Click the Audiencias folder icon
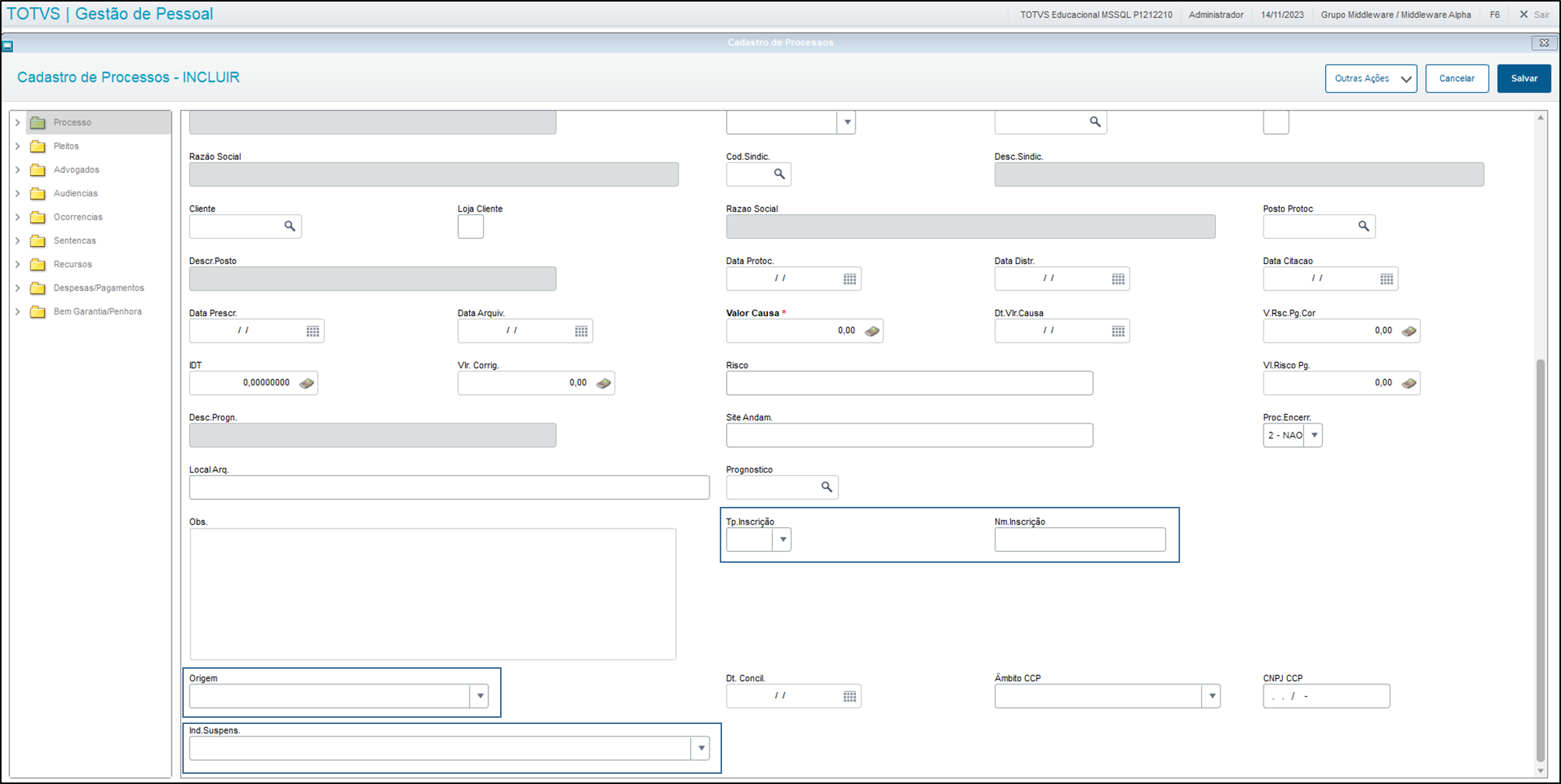 pos(37,193)
